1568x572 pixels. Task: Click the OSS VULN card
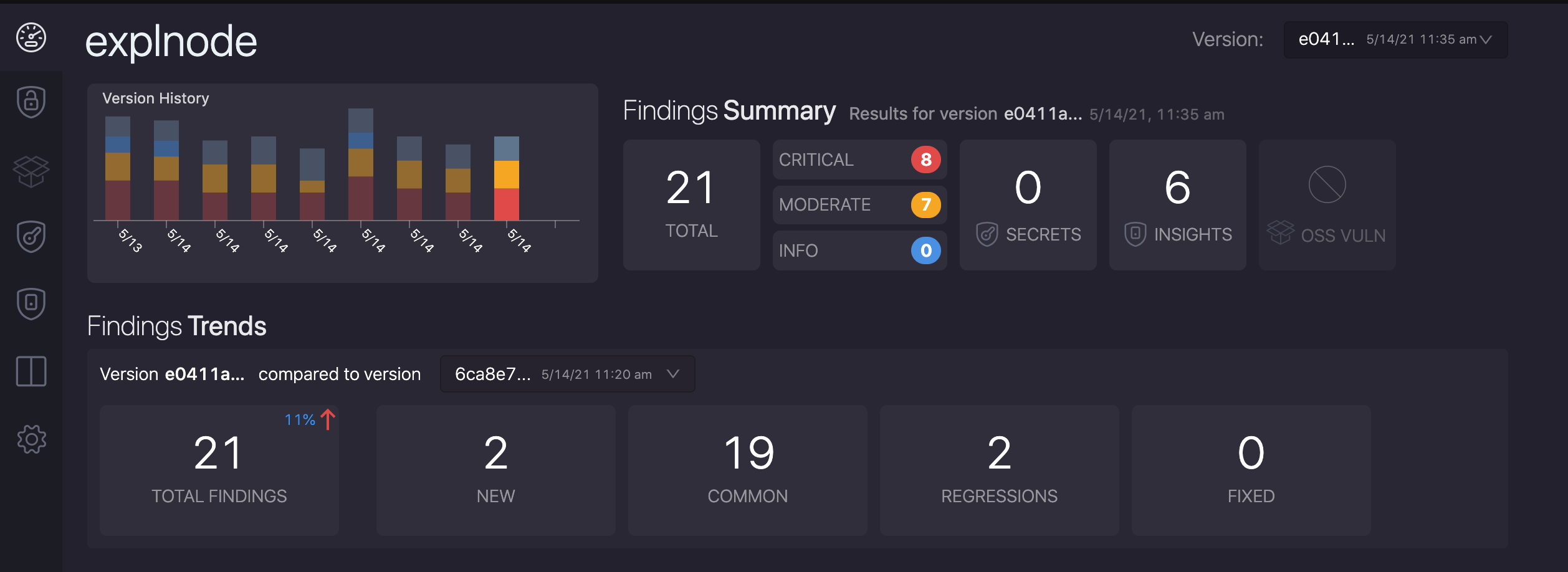pyautogui.click(x=1327, y=205)
